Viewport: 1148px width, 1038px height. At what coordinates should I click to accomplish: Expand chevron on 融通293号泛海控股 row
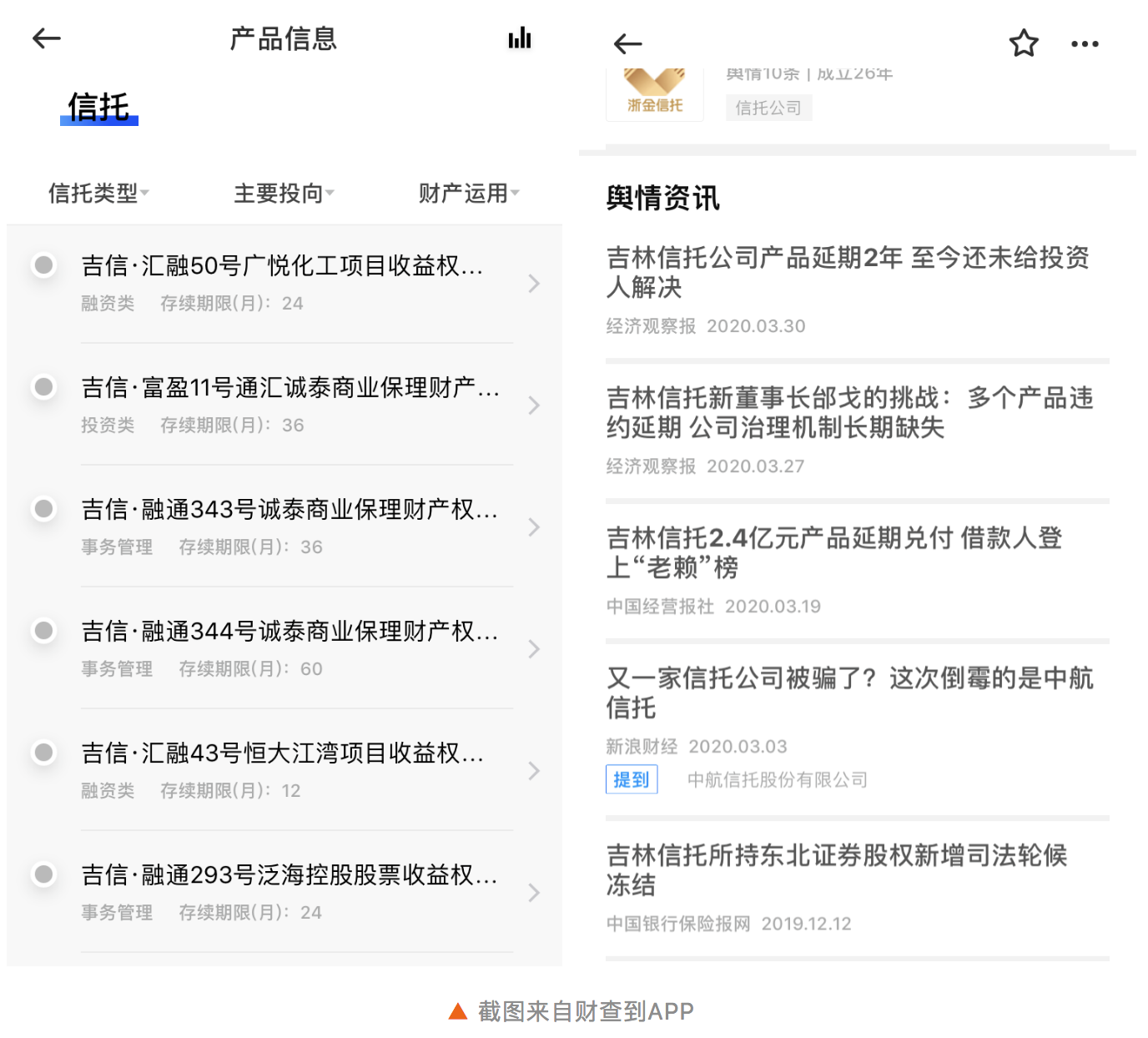(x=534, y=893)
